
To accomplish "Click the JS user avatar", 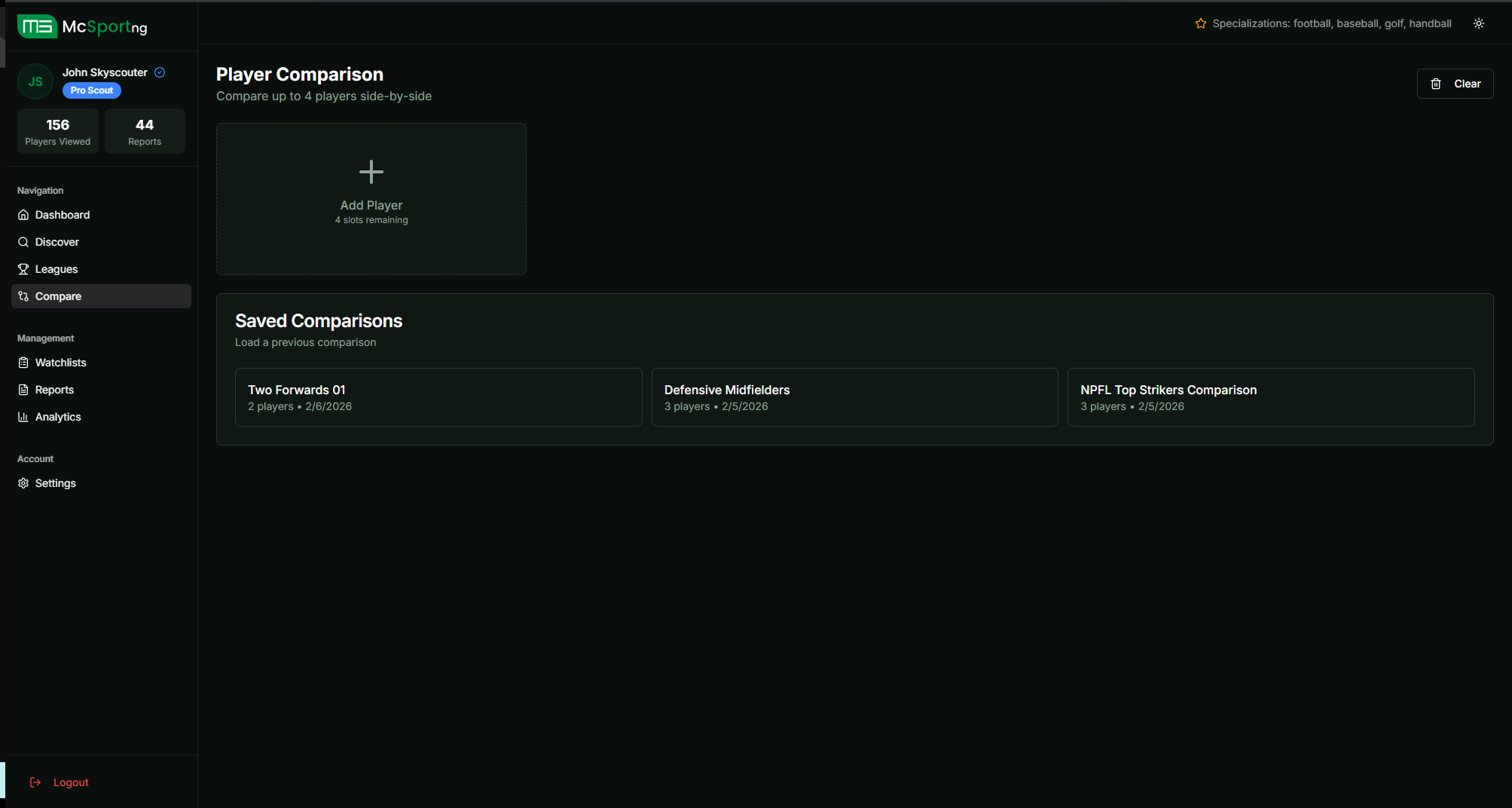I will [35, 81].
